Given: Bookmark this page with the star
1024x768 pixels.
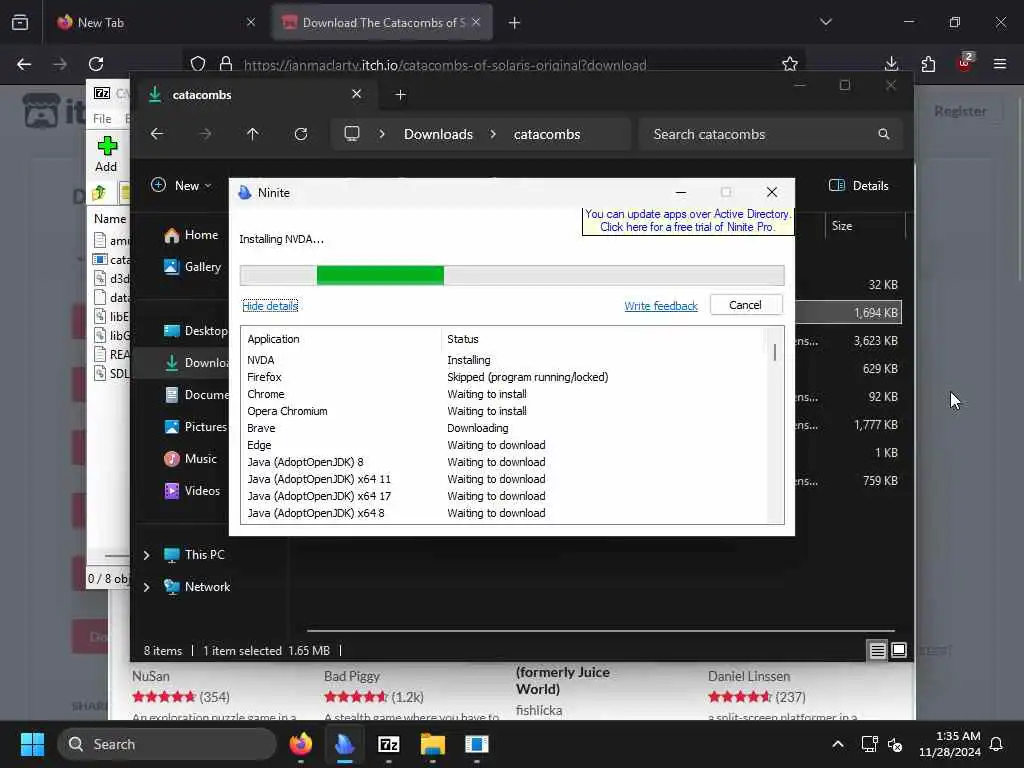Looking at the screenshot, I should [x=790, y=64].
